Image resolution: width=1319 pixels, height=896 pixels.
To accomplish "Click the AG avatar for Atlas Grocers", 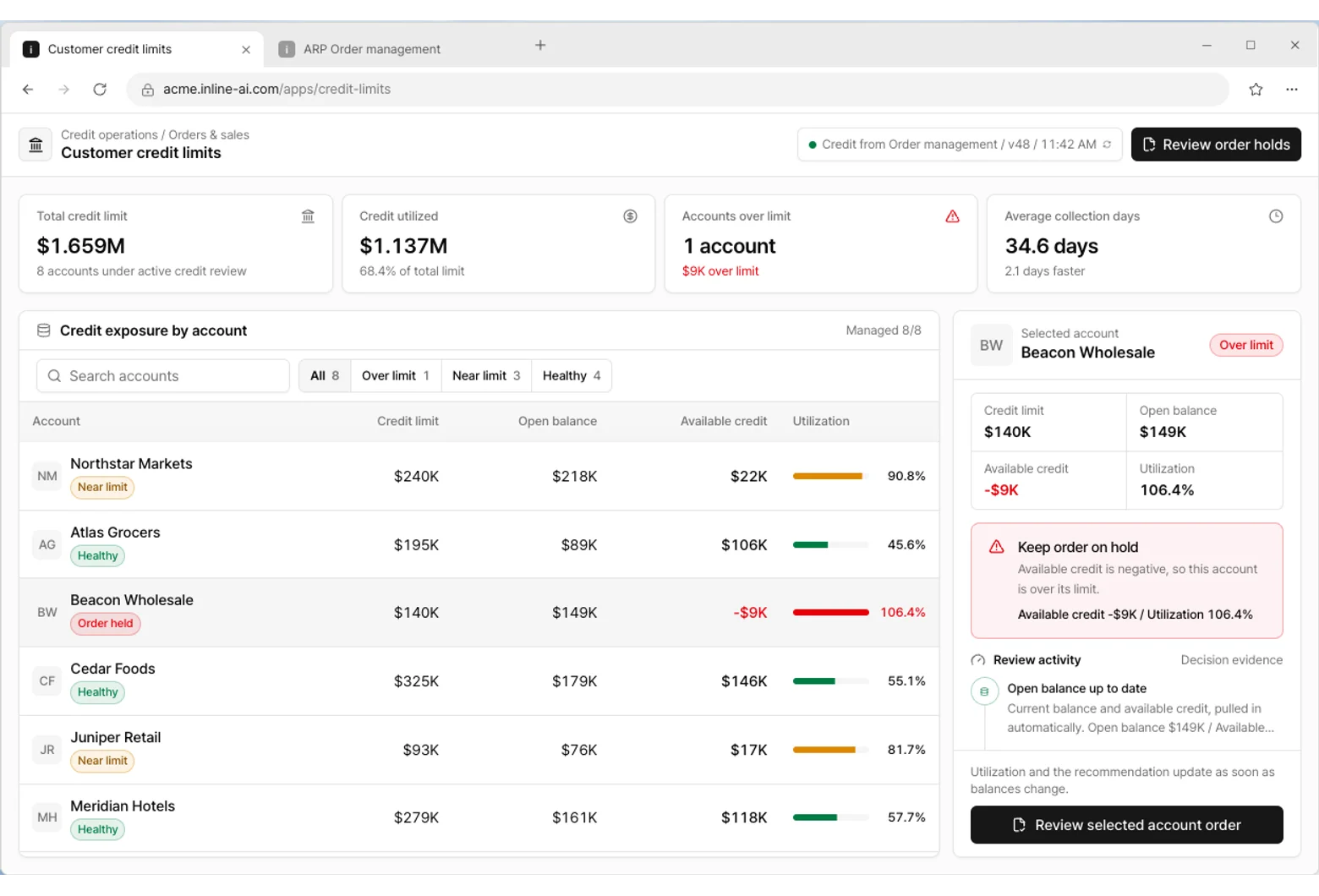I will click(x=47, y=544).
